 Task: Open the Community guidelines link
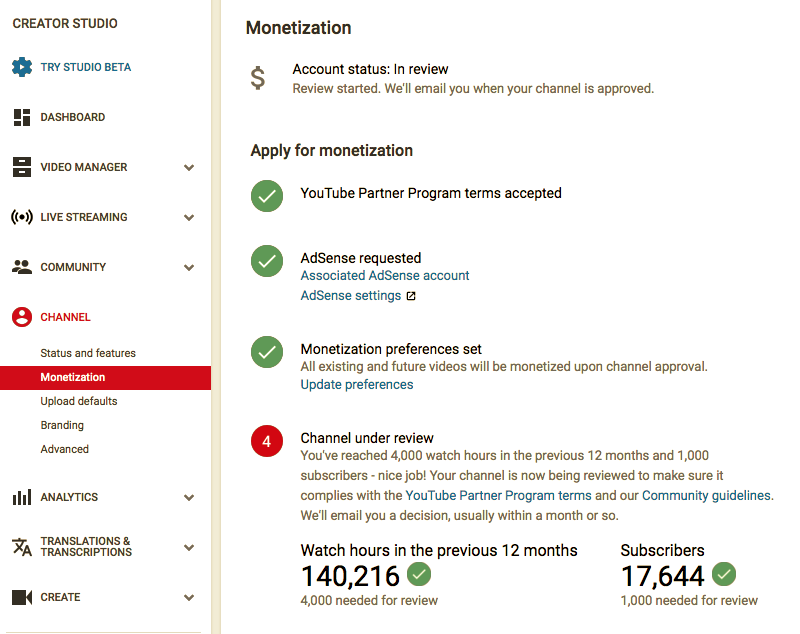point(706,495)
